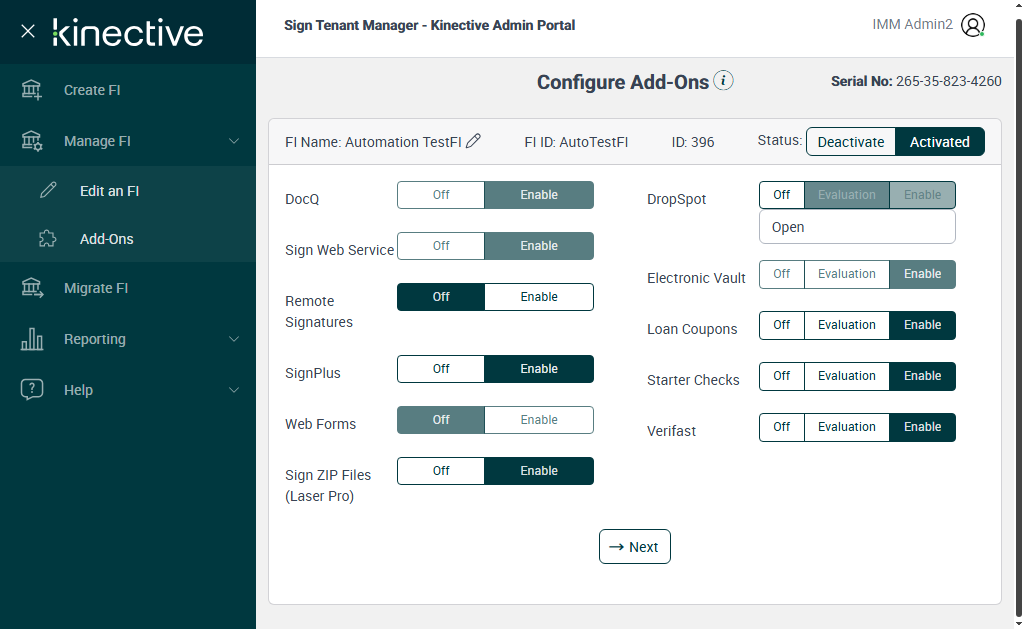The width and height of the screenshot is (1024, 629).
Task: Set Verifast to Evaluation
Action: point(846,427)
